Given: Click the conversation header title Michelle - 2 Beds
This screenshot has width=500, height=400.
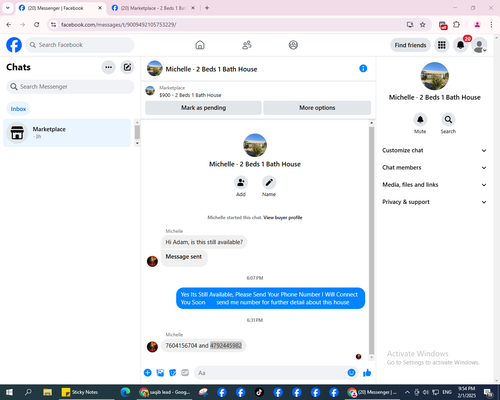Looking at the screenshot, I should (x=211, y=69).
